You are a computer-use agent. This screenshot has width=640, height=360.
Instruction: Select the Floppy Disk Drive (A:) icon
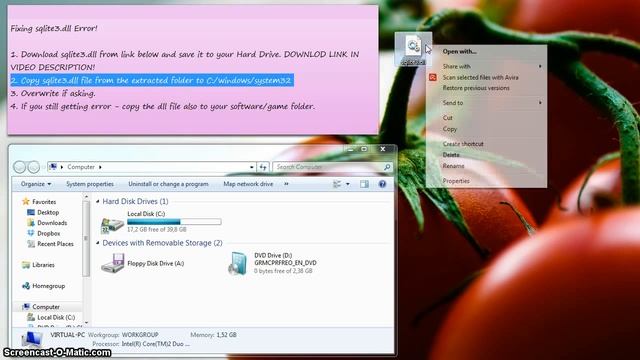point(112,263)
